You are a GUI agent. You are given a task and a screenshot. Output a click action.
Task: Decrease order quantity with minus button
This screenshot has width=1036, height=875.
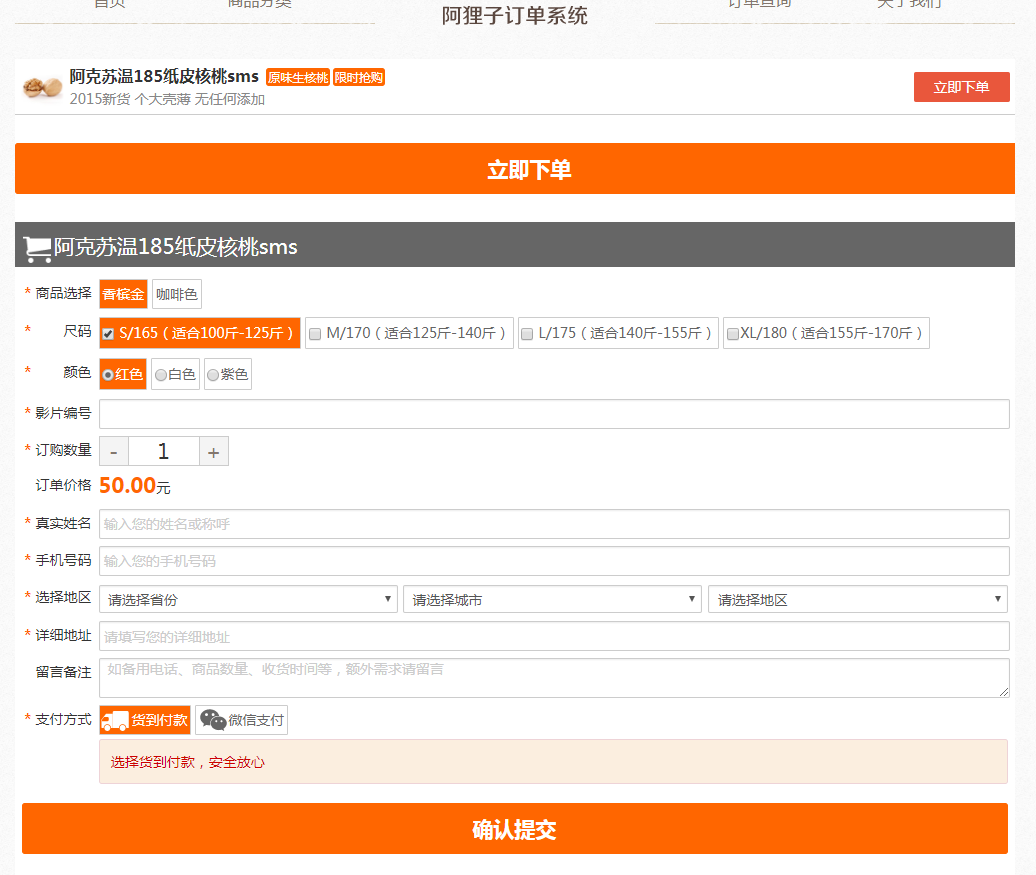point(114,452)
